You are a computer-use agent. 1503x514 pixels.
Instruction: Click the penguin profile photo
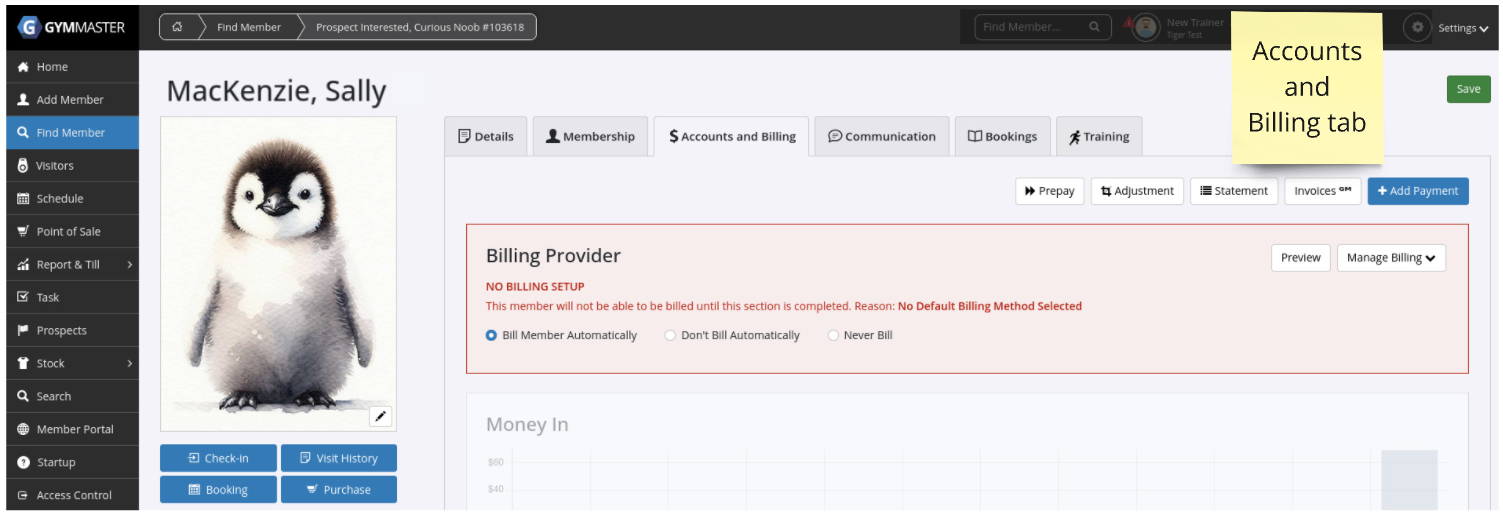278,270
